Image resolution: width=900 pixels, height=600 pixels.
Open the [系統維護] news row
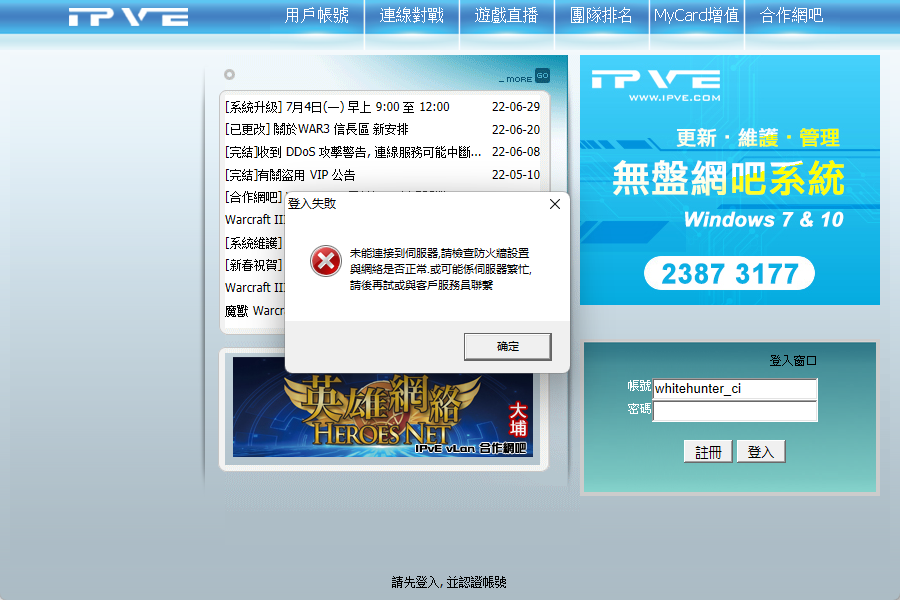(x=254, y=243)
